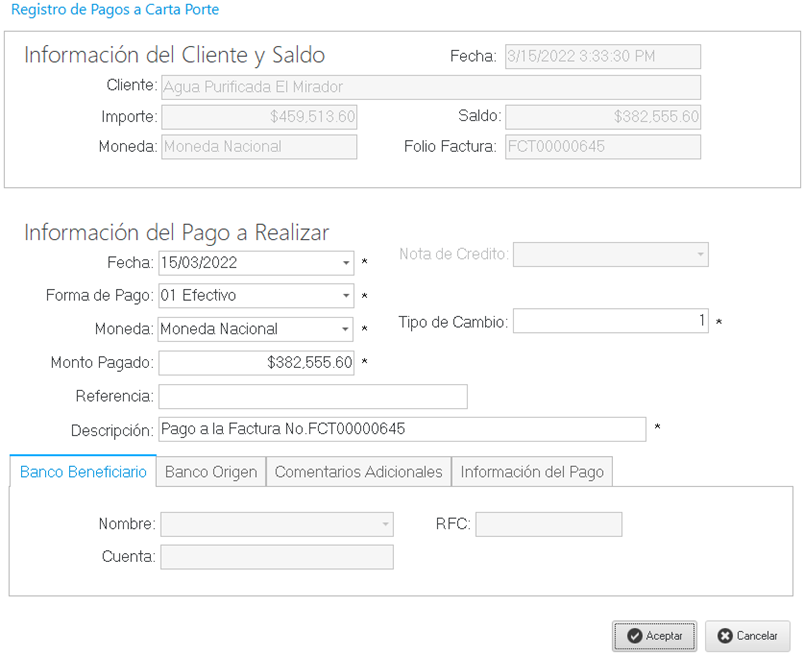This screenshot has width=804, height=655.
Task: Click the Descripción text field
Action: 402,429
